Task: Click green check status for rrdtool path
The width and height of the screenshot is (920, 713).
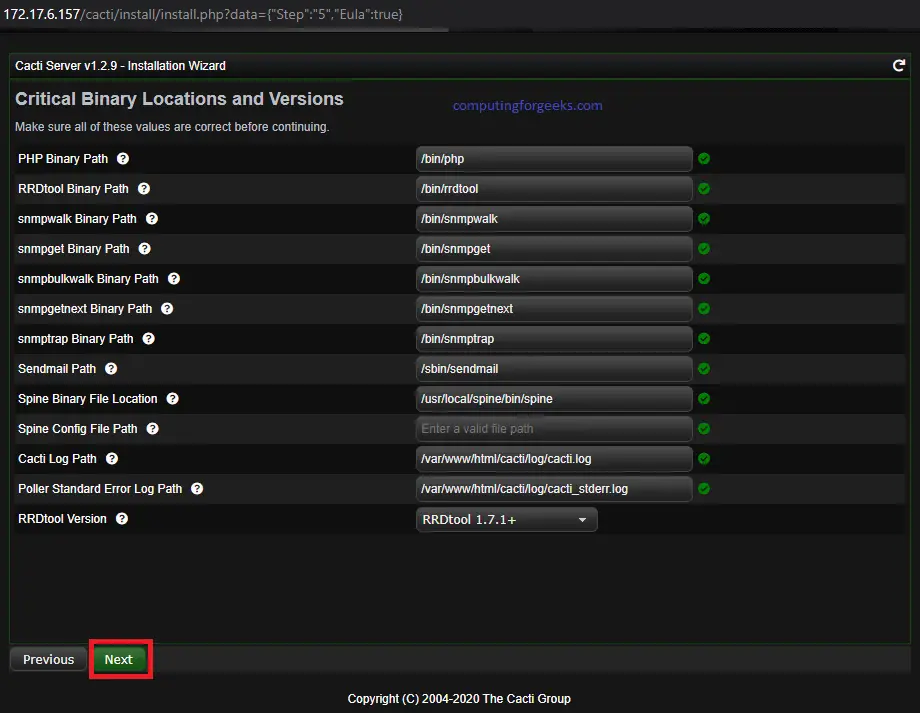Action: click(x=704, y=188)
